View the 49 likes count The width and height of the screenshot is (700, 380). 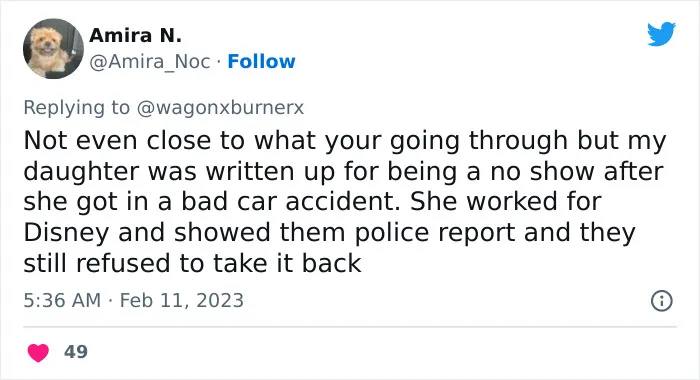(76, 352)
